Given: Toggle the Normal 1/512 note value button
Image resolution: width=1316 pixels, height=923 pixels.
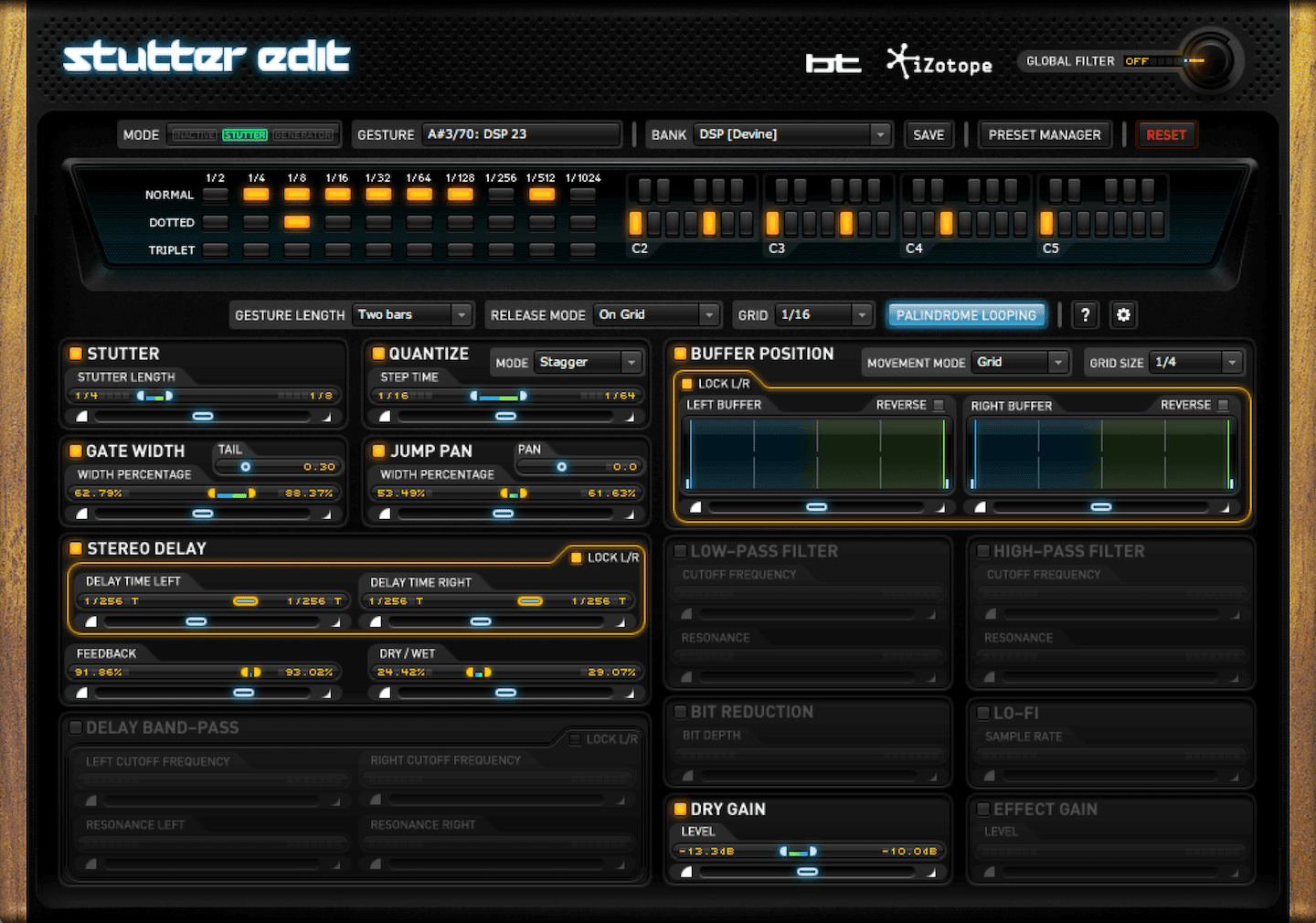Looking at the screenshot, I should [542, 194].
